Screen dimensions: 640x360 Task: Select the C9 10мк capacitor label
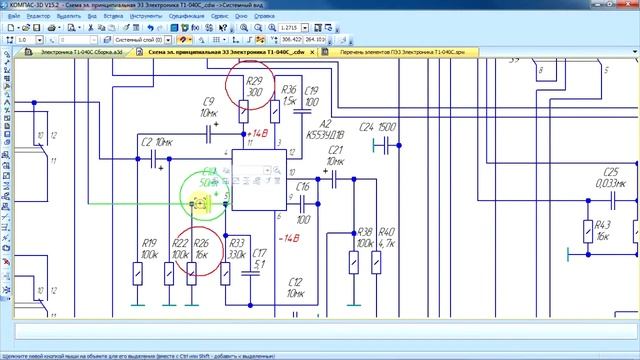pos(209,107)
